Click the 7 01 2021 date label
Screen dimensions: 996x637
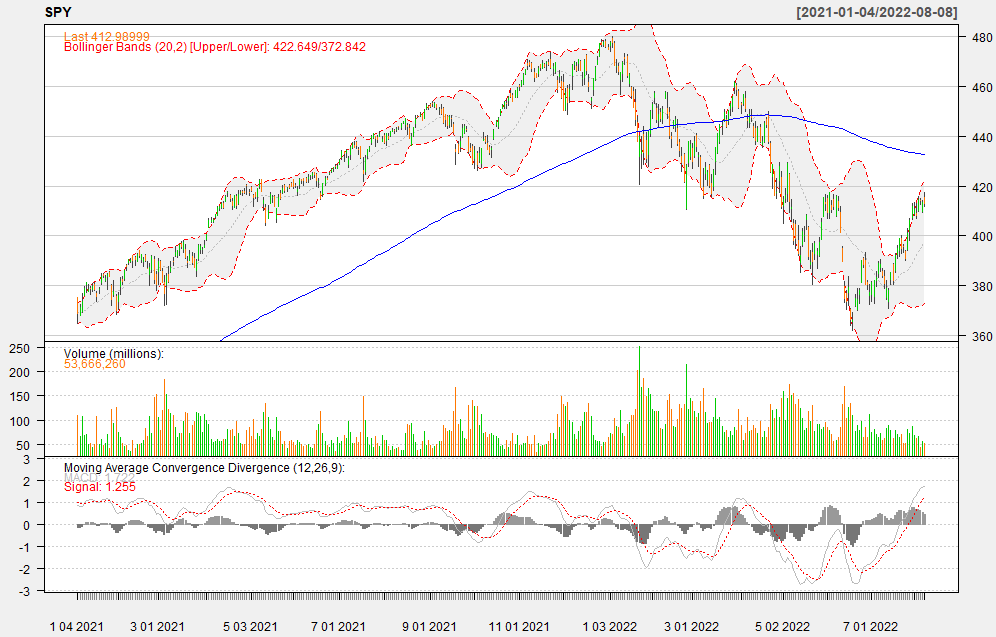(x=338, y=627)
